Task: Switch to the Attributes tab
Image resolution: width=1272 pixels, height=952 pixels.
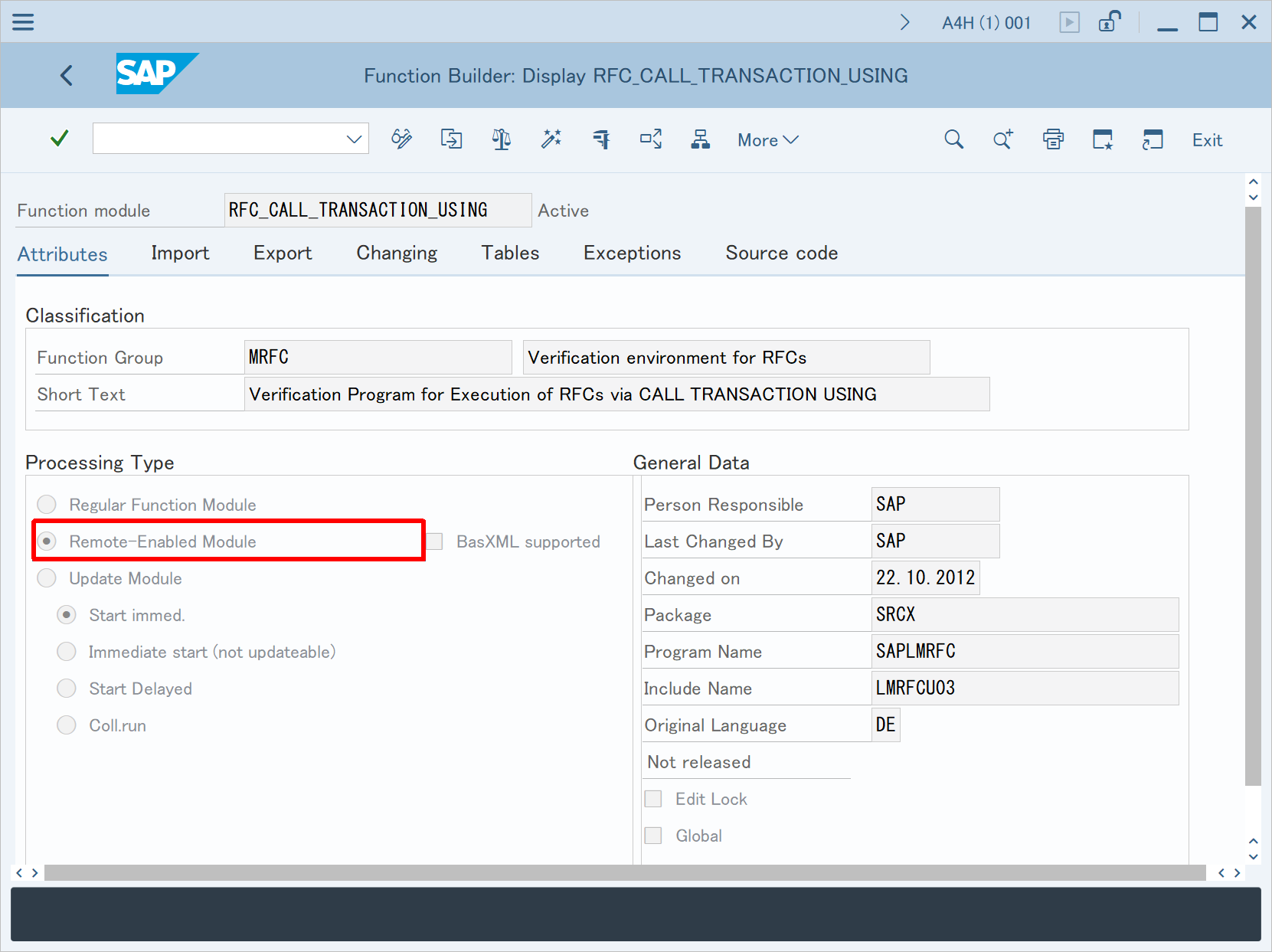Action: tap(63, 254)
